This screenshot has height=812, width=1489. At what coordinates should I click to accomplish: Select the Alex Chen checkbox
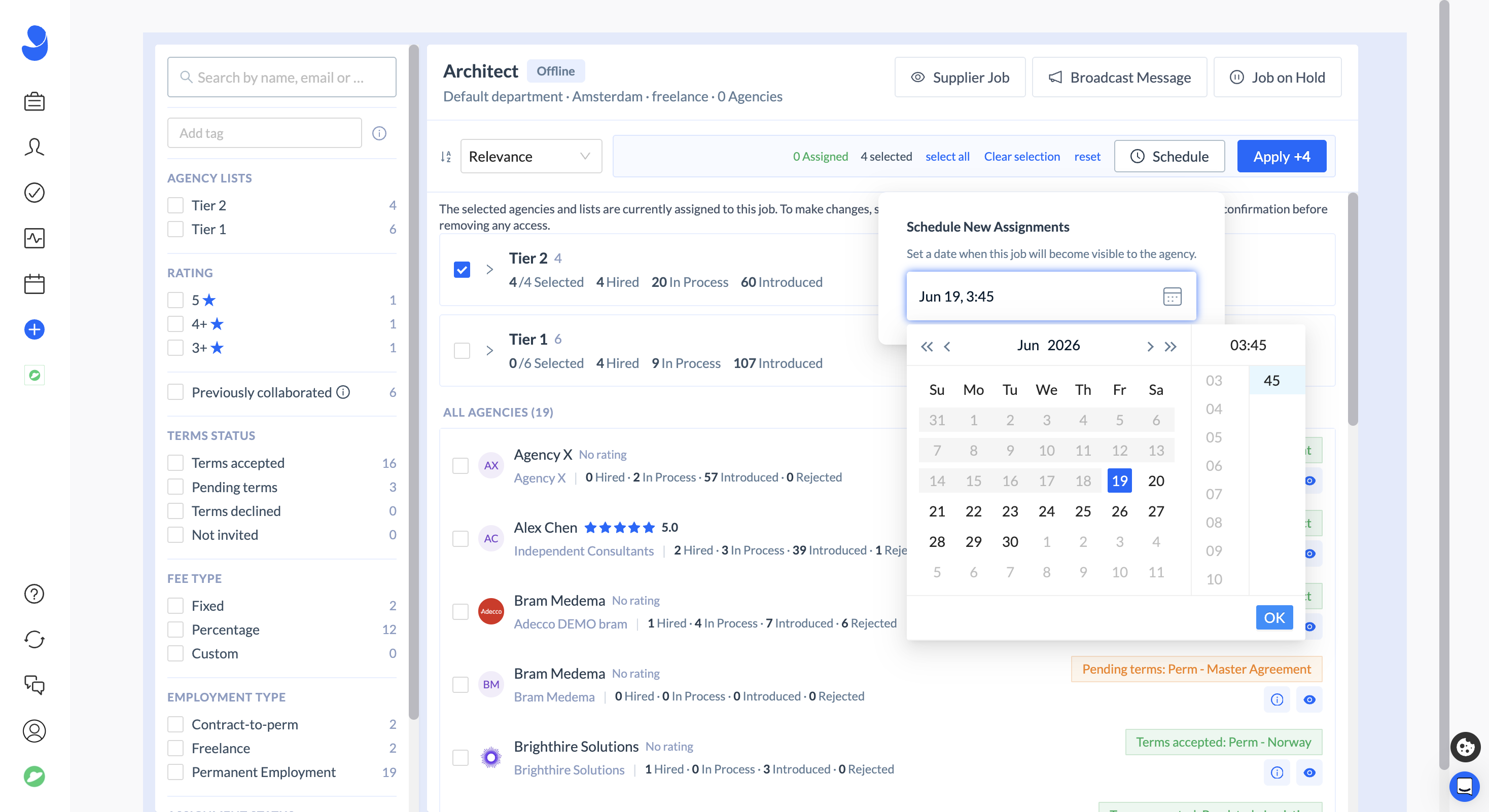[460, 538]
